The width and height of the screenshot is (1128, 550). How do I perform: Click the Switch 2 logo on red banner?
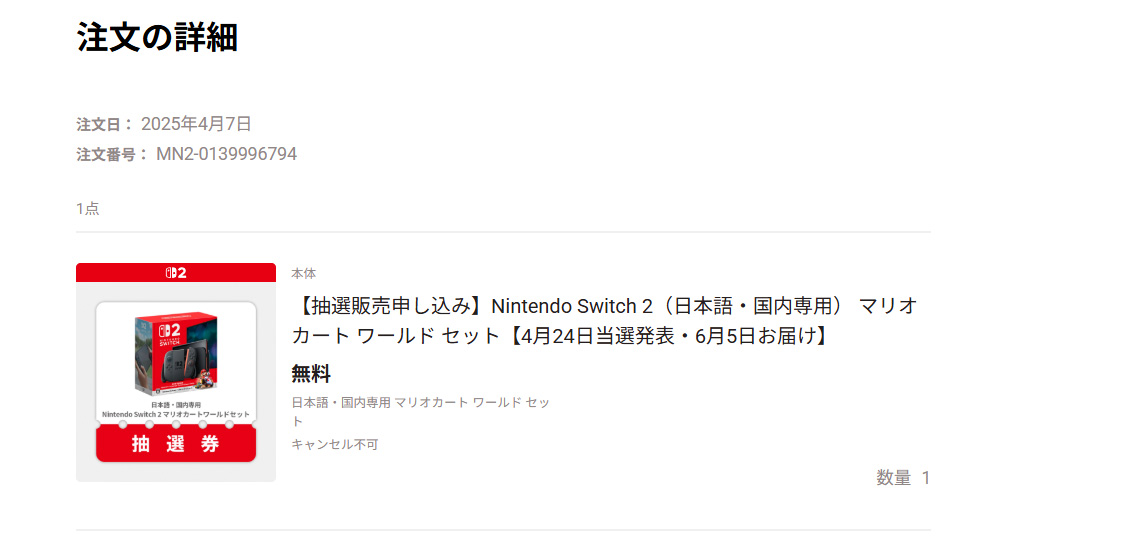(x=176, y=272)
